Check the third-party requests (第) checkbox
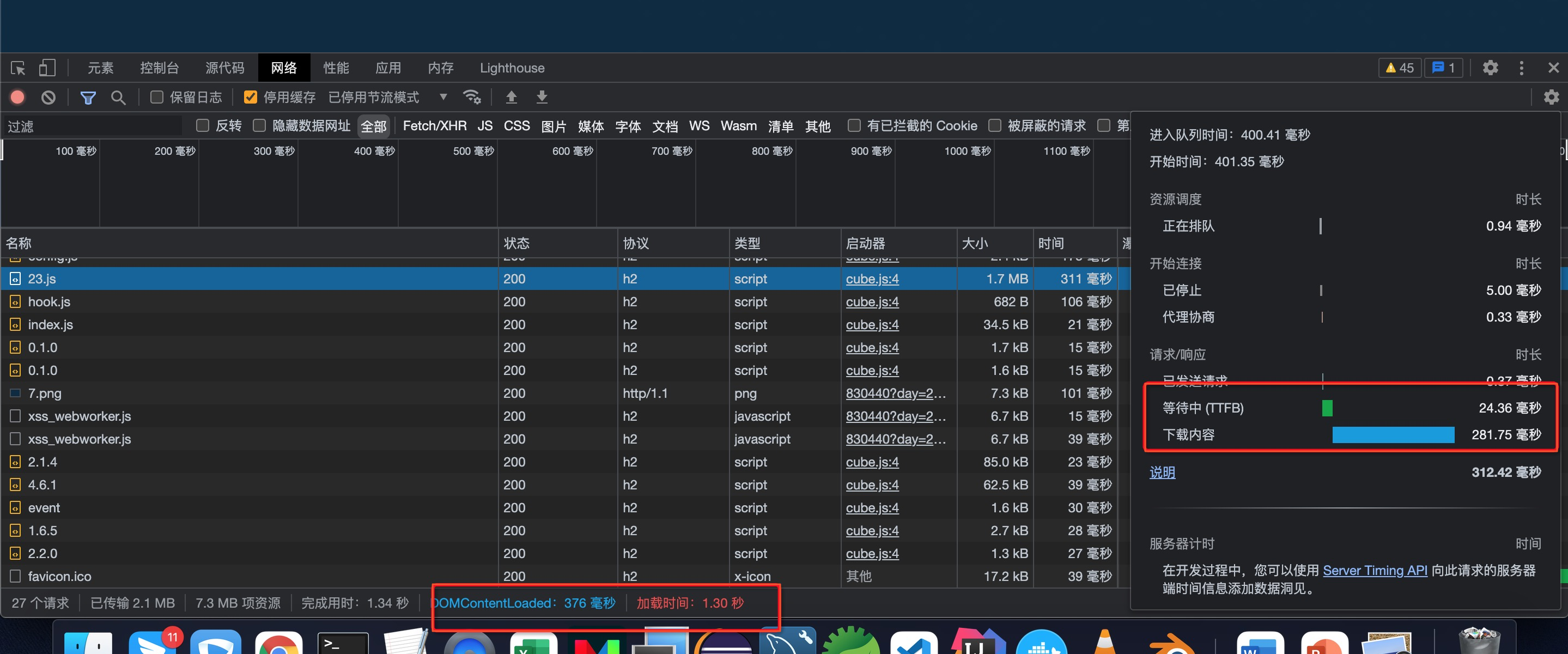Viewport: 1568px width, 654px height. pos(1104,125)
